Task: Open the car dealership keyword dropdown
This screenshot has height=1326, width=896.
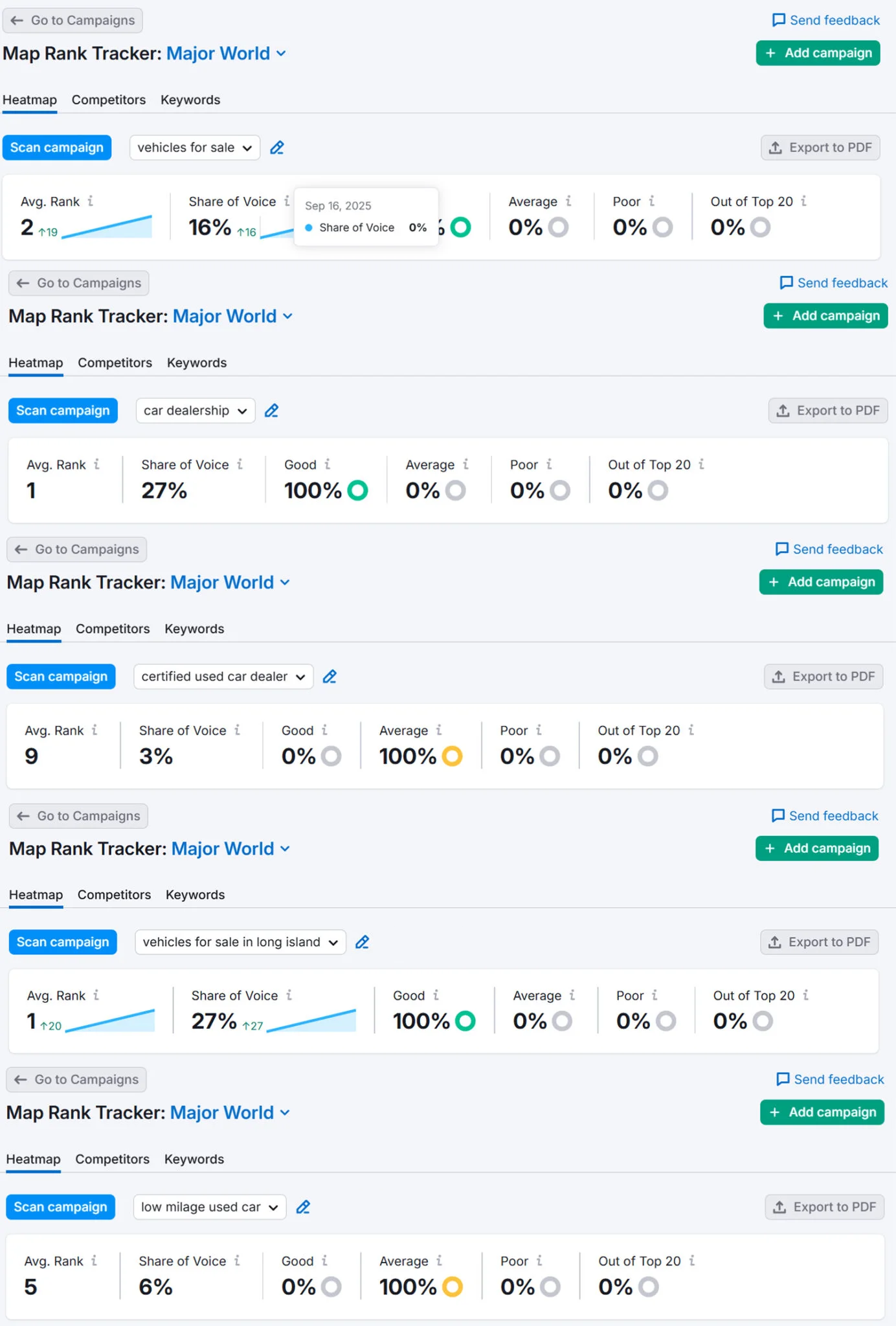Action: (x=196, y=410)
